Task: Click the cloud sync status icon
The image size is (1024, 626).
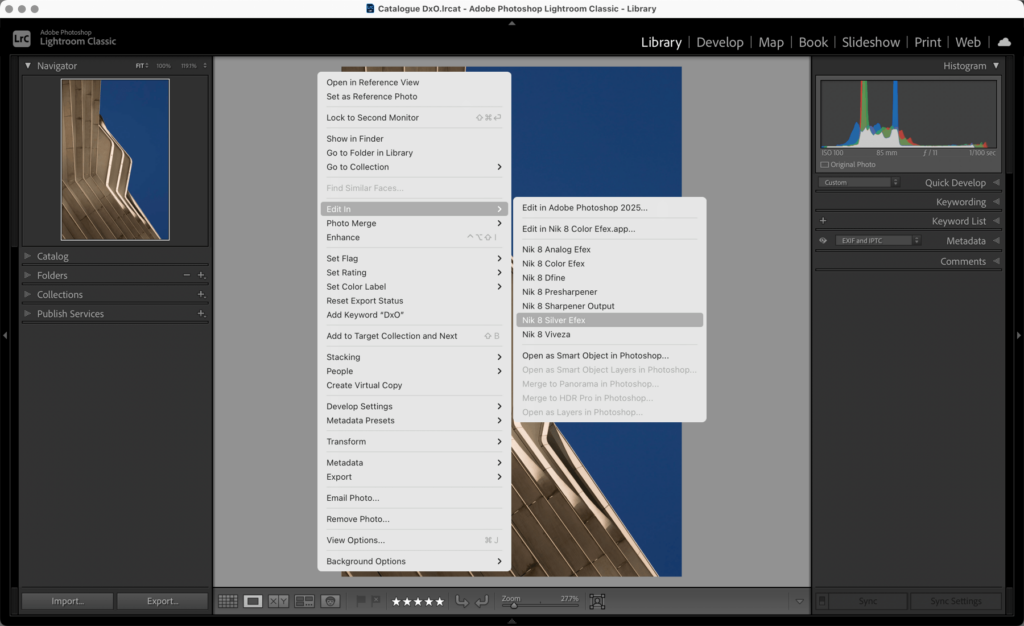Action: (1004, 42)
